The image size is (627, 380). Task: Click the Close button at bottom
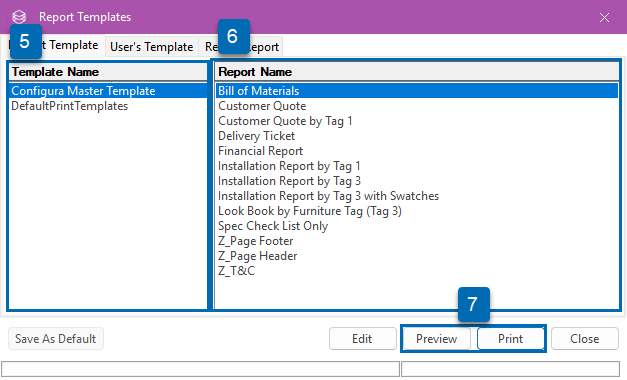(584, 339)
